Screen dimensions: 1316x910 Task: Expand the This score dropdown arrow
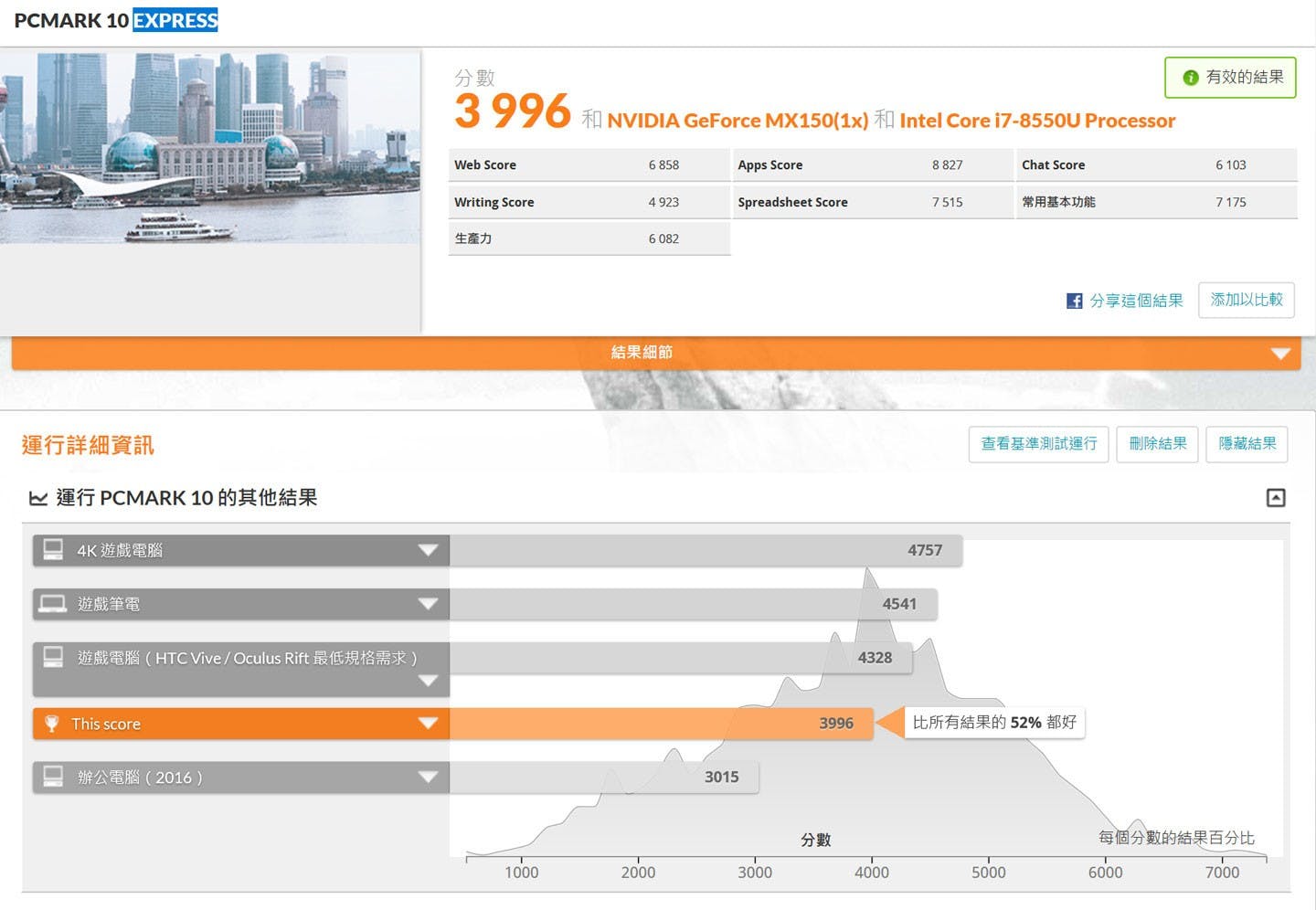tap(428, 724)
